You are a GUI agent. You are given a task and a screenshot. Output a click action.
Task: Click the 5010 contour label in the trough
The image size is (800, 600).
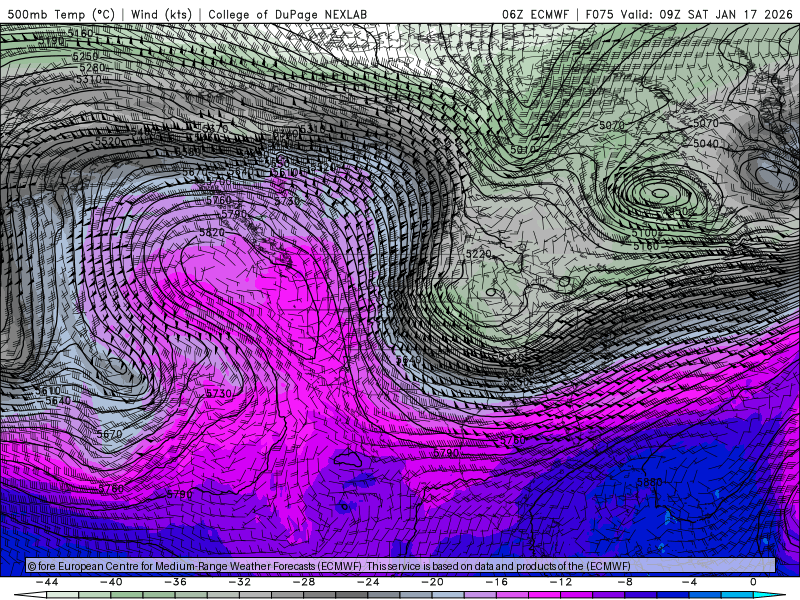(523, 149)
